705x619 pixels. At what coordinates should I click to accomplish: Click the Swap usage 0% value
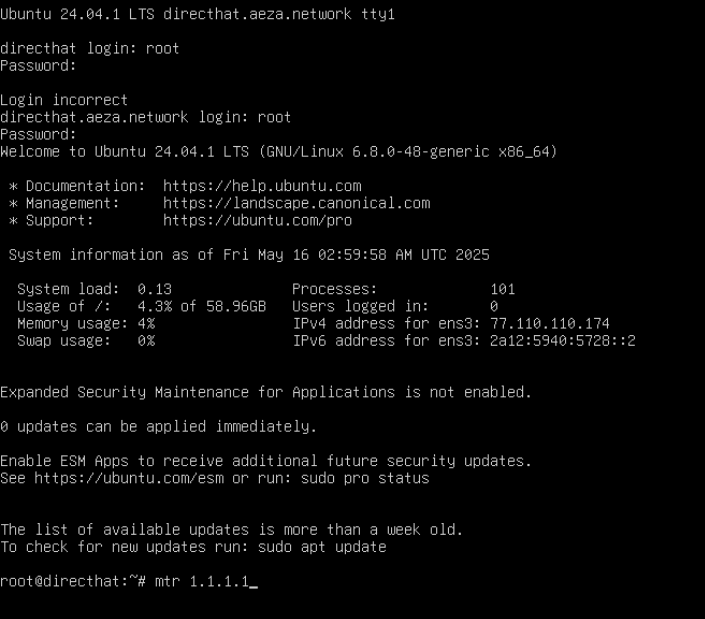pyautogui.click(x=146, y=341)
